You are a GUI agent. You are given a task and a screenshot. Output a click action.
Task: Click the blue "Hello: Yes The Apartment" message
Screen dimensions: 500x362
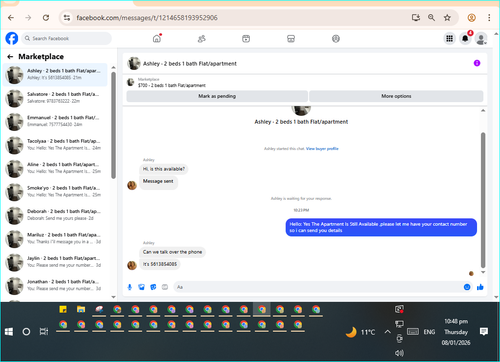(381, 227)
